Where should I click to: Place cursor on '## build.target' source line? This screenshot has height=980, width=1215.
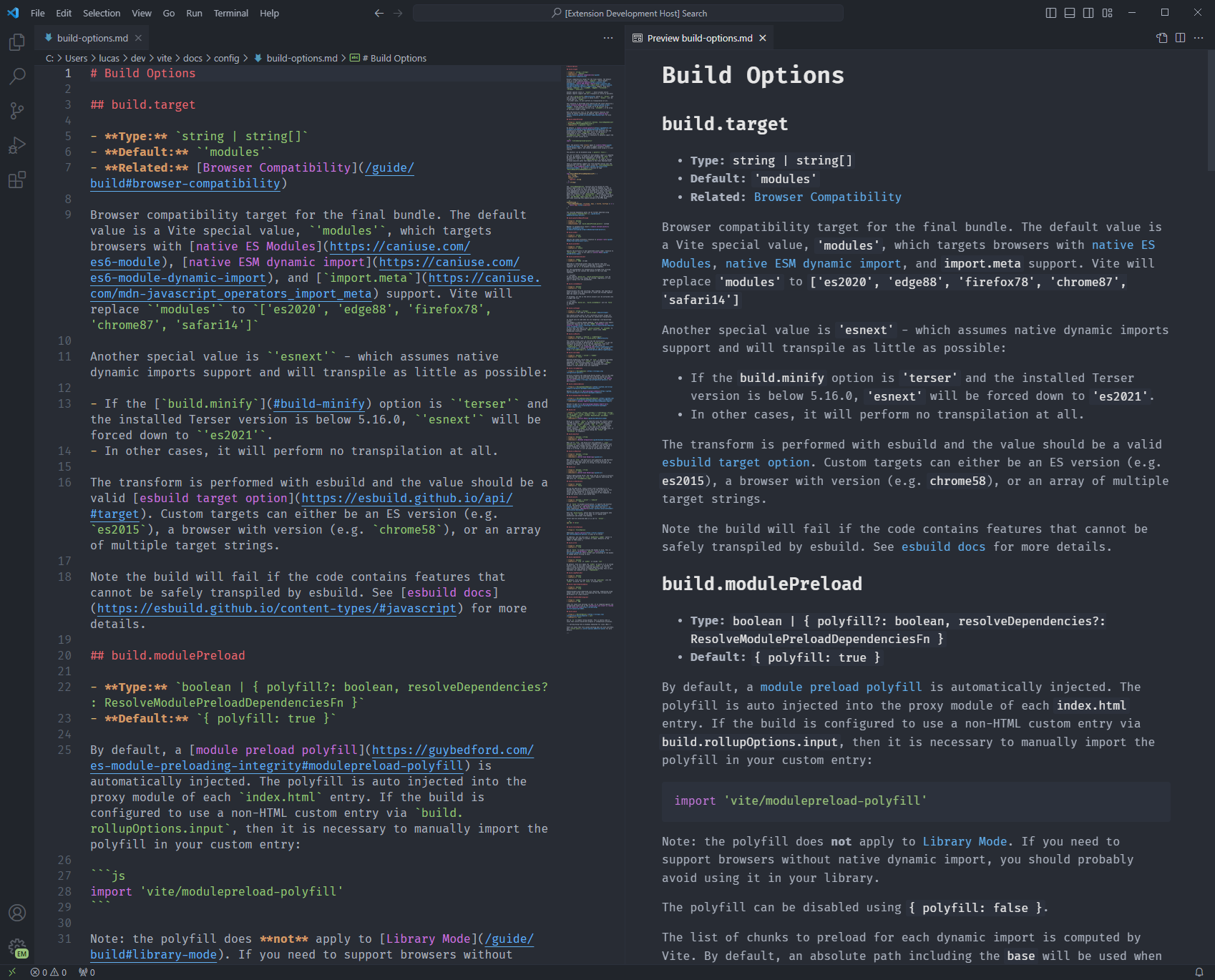coord(142,104)
